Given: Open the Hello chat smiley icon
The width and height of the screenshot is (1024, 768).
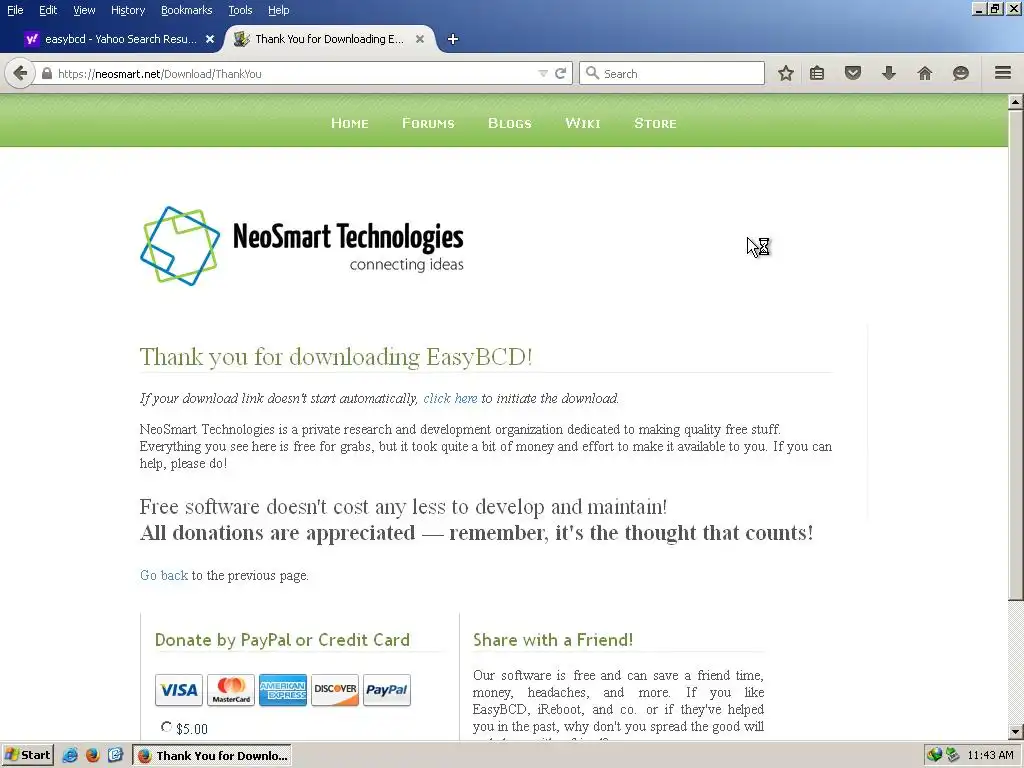Looking at the screenshot, I should 961,73.
